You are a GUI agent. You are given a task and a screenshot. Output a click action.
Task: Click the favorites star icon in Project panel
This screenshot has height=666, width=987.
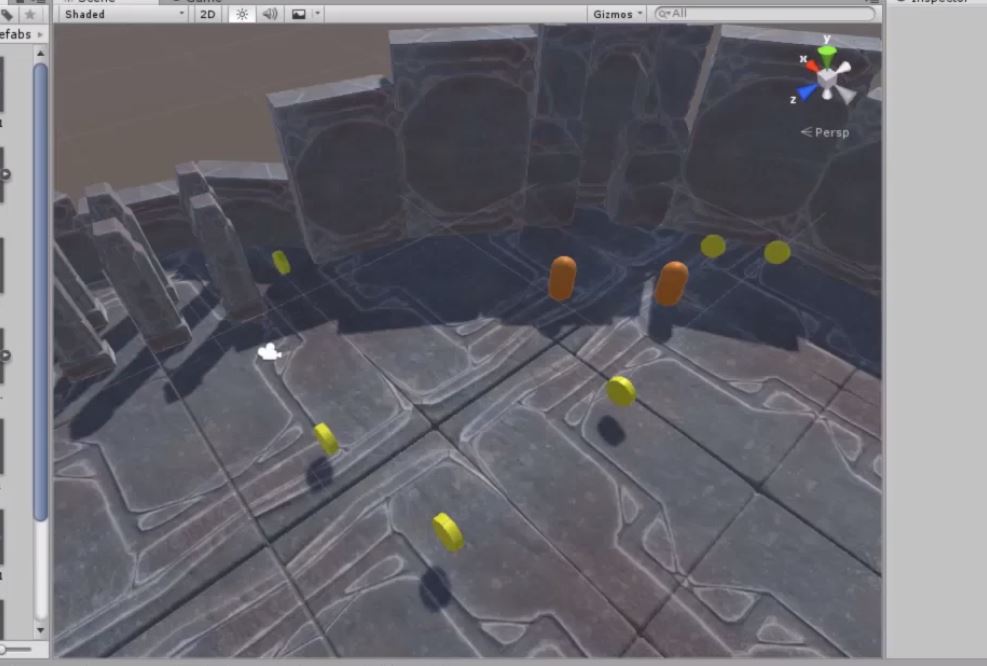(x=30, y=13)
